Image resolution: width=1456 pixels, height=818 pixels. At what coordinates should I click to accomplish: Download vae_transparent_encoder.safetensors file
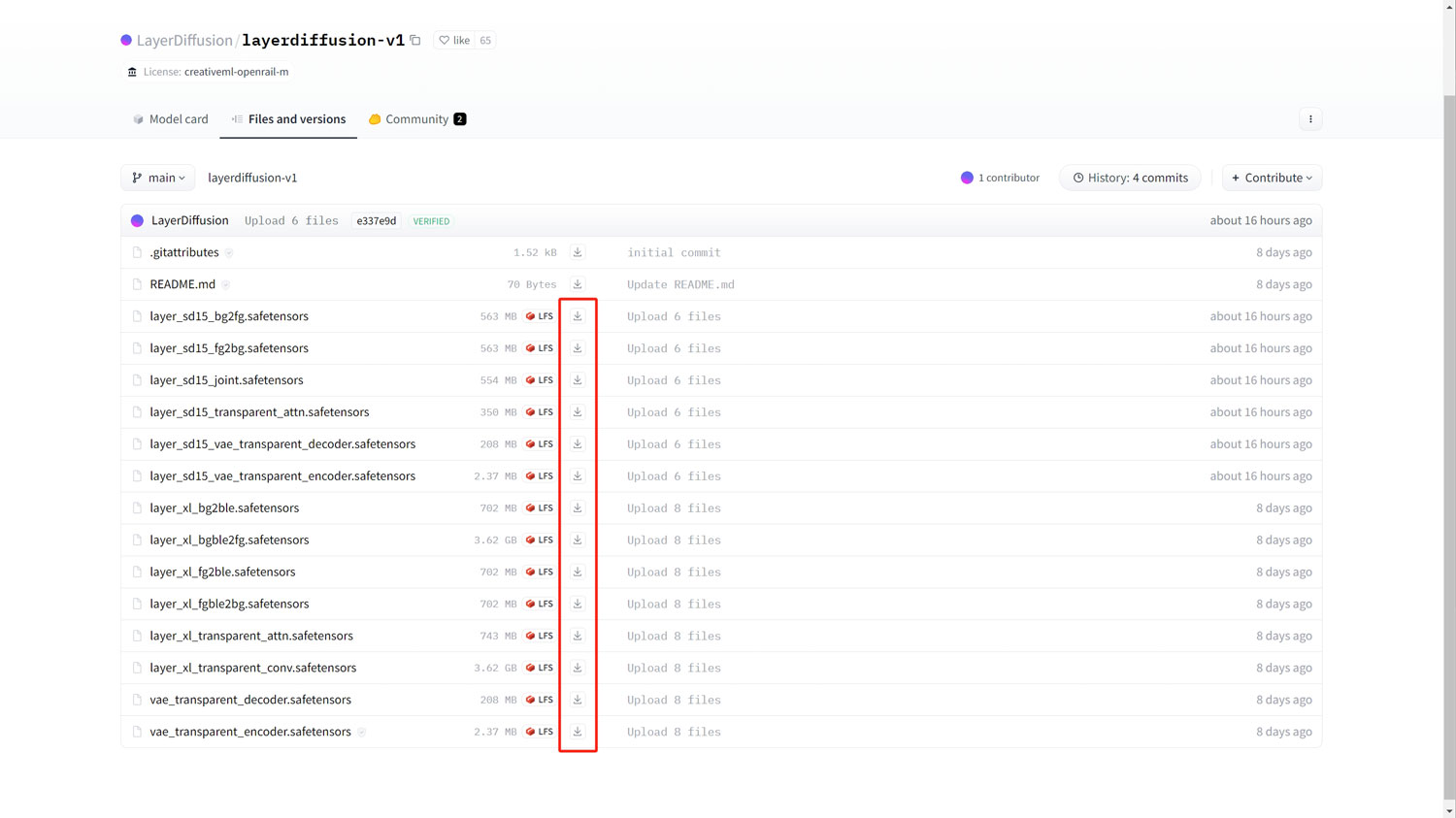[577, 732]
